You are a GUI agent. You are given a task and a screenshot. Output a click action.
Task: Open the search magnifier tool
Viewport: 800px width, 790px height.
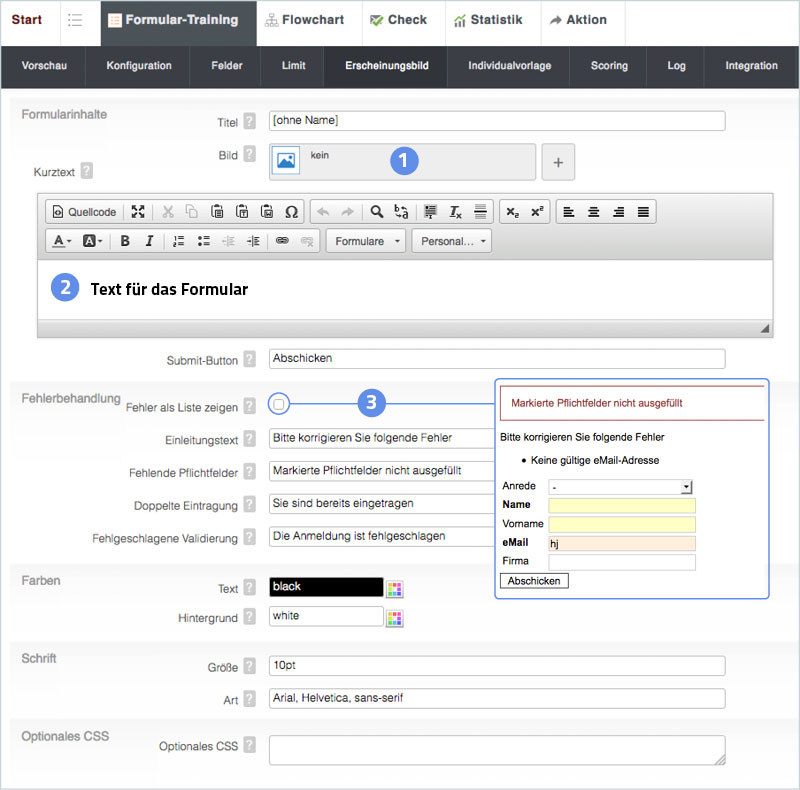pos(377,212)
